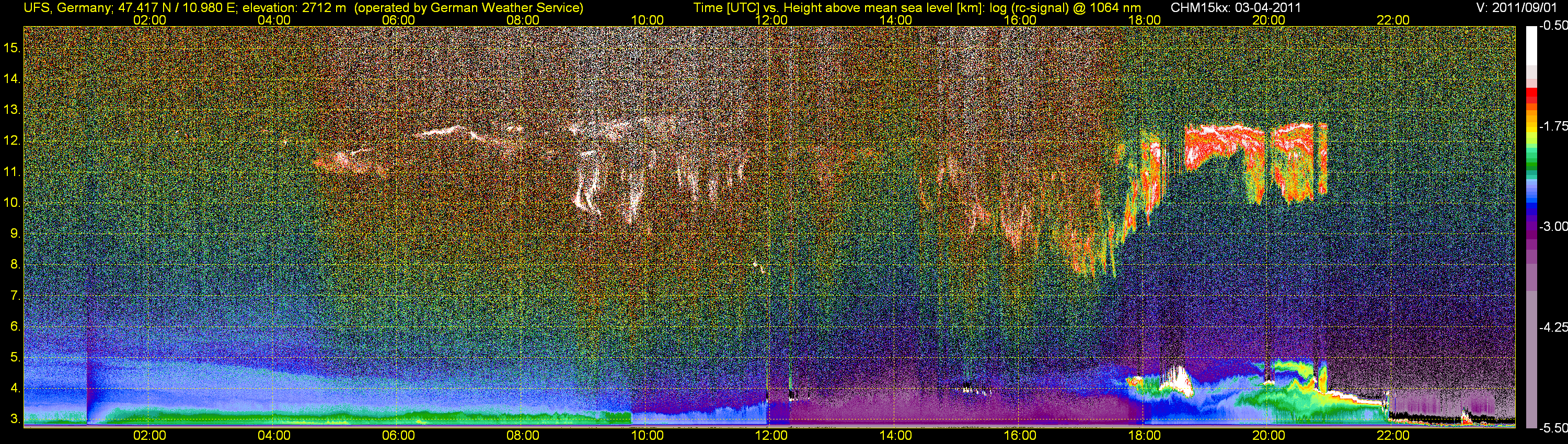Click the 16:00 label on the top time axis
Screen dimensions: 1568x444
tap(1020, 20)
